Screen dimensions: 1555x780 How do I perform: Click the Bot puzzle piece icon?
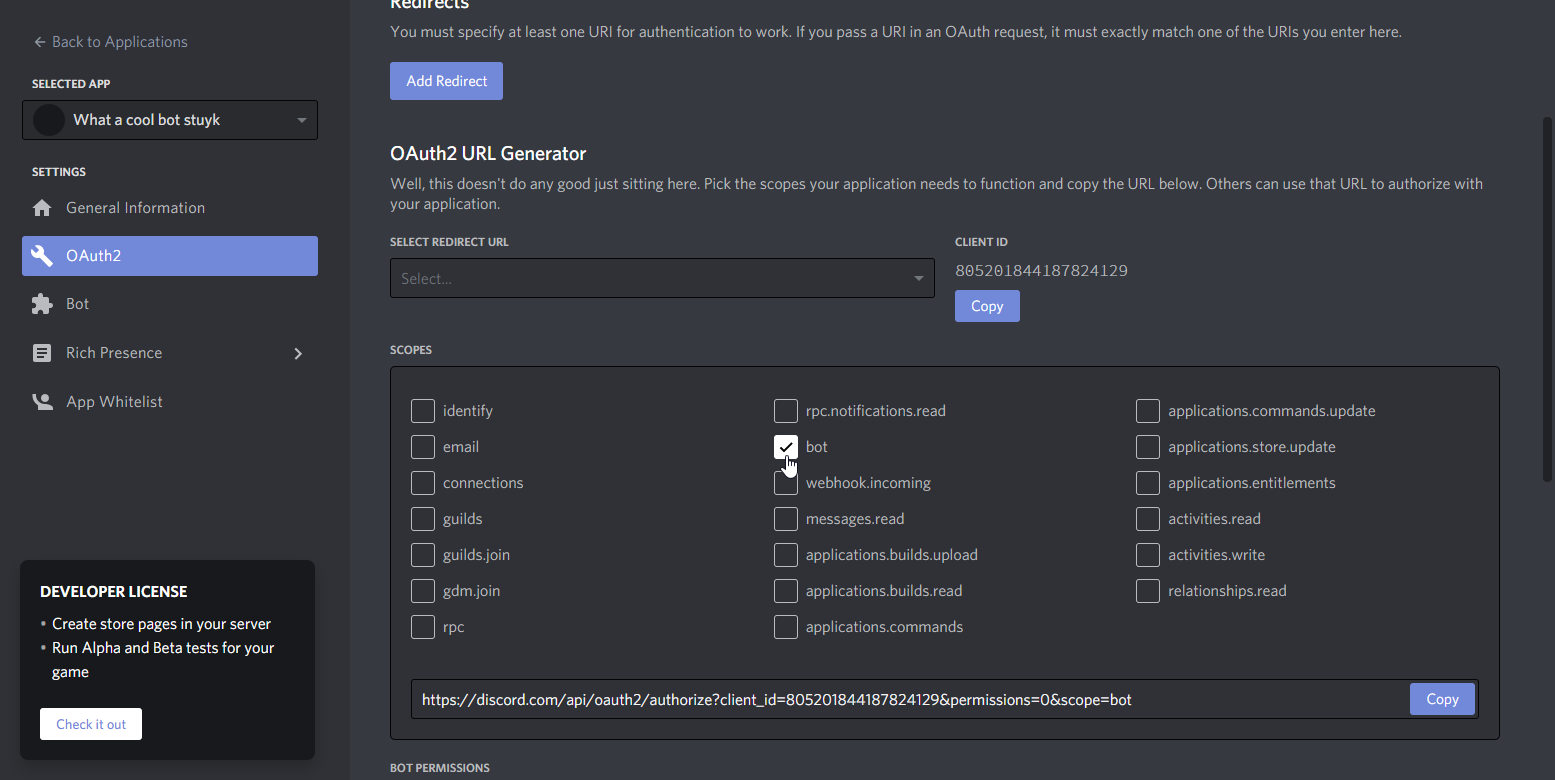[x=42, y=304]
